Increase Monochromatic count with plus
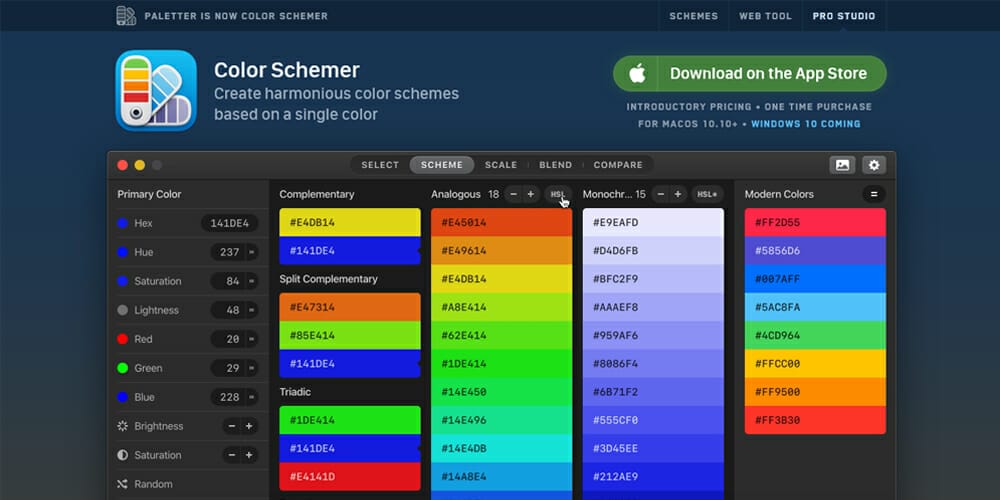Image resolution: width=1000 pixels, height=500 pixels. click(x=678, y=194)
